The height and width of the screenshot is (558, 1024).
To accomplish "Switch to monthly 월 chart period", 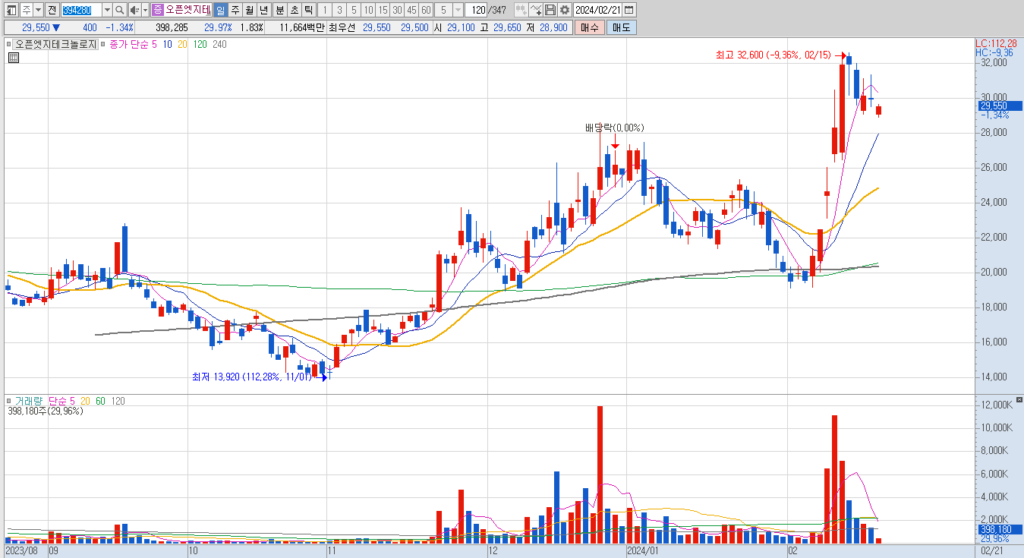I will pyautogui.click(x=249, y=10).
